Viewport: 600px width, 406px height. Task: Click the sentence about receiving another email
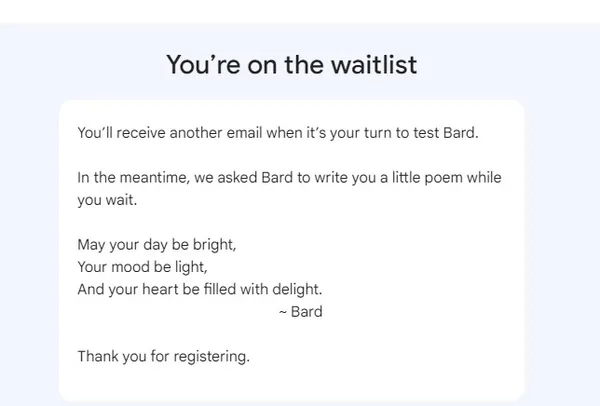click(278, 133)
